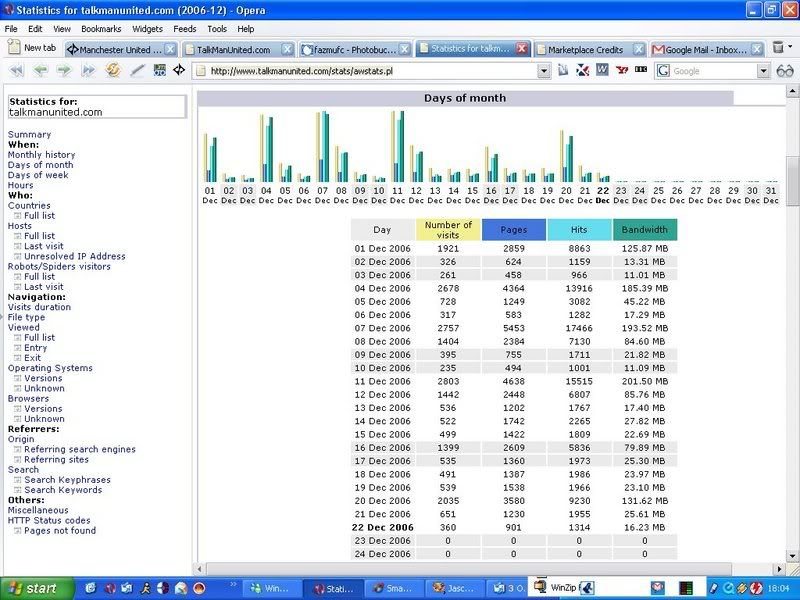Click the Yahoo search shortcut icon
The height and width of the screenshot is (600, 800).
point(621,71)
